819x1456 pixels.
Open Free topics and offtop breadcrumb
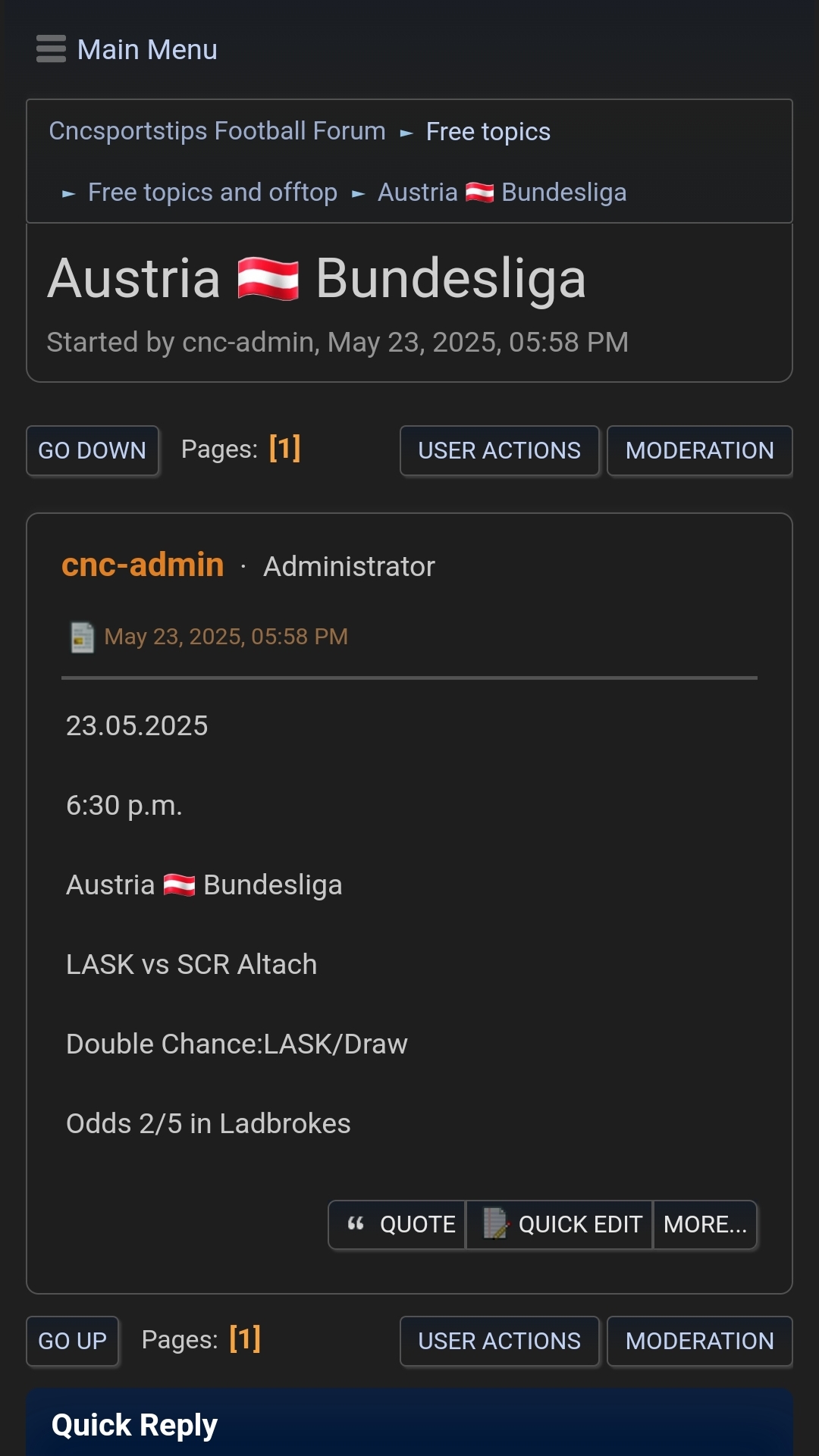[x=212, y=193]
